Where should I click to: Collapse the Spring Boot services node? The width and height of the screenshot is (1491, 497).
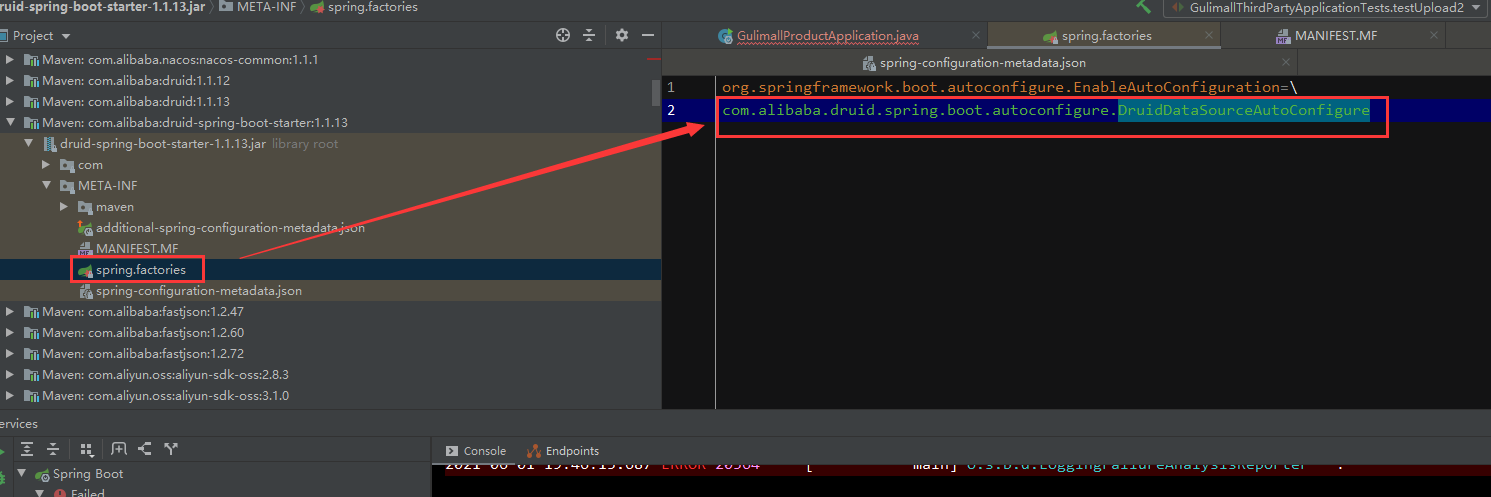(23, 474)
